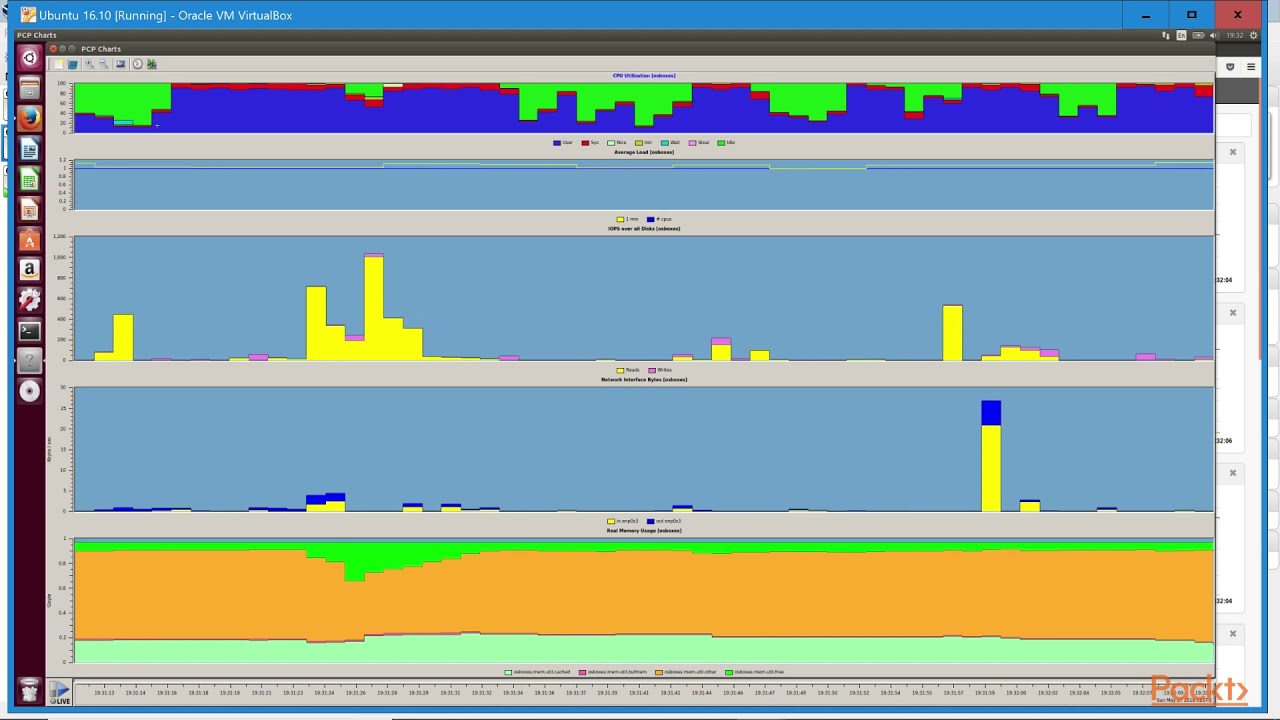The image size is (1280, 720).
Task: Click the 19:32 clock in panel
Action: (x=1235, y=35)
